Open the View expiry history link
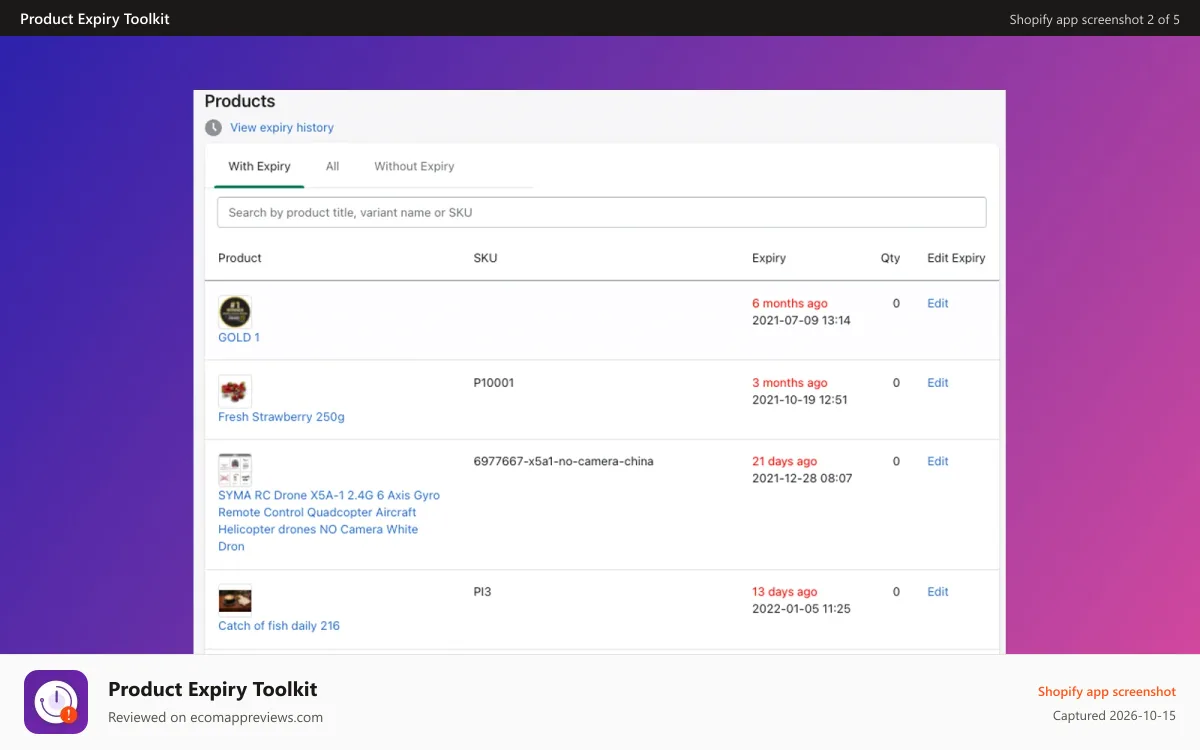The width and height of the screenshot is (1200, 750). pos(282,128)
